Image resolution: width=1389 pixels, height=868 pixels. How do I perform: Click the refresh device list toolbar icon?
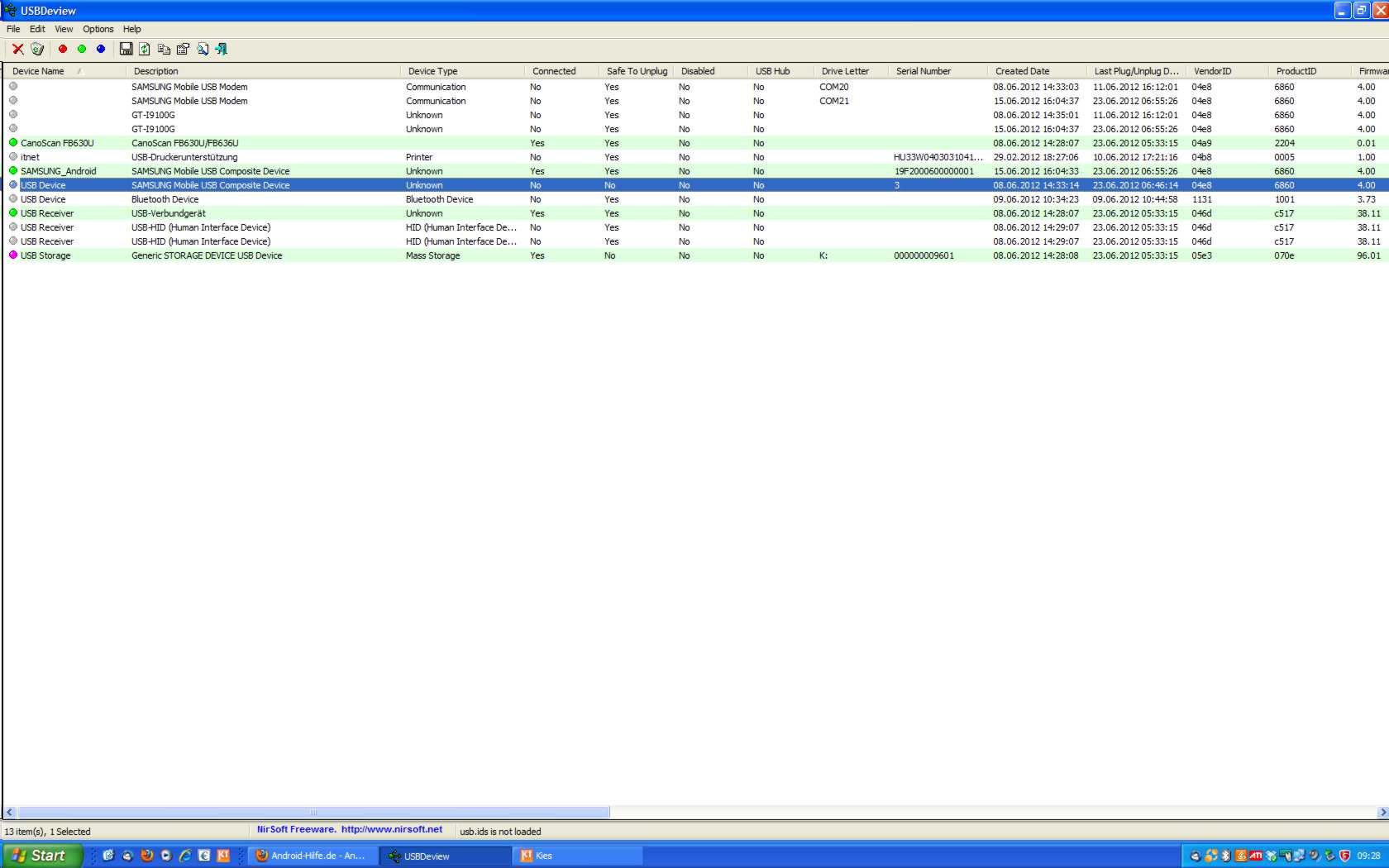tap(145, 49)
